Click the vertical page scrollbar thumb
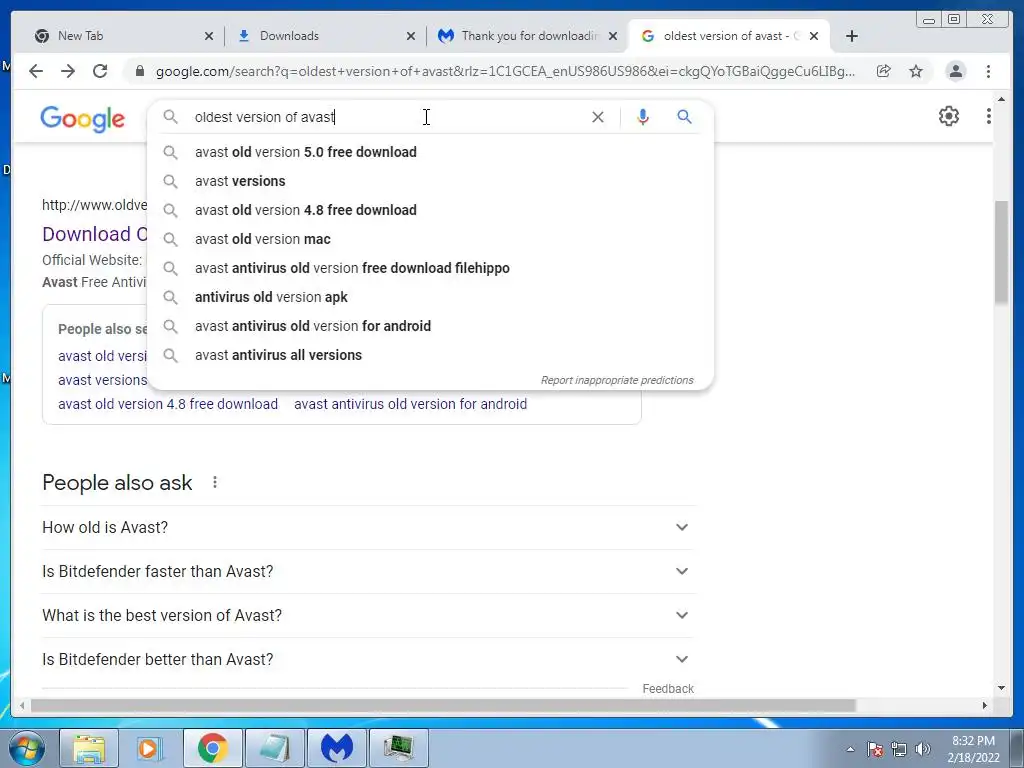The image size is (1024, 768). click(1001, 252)
